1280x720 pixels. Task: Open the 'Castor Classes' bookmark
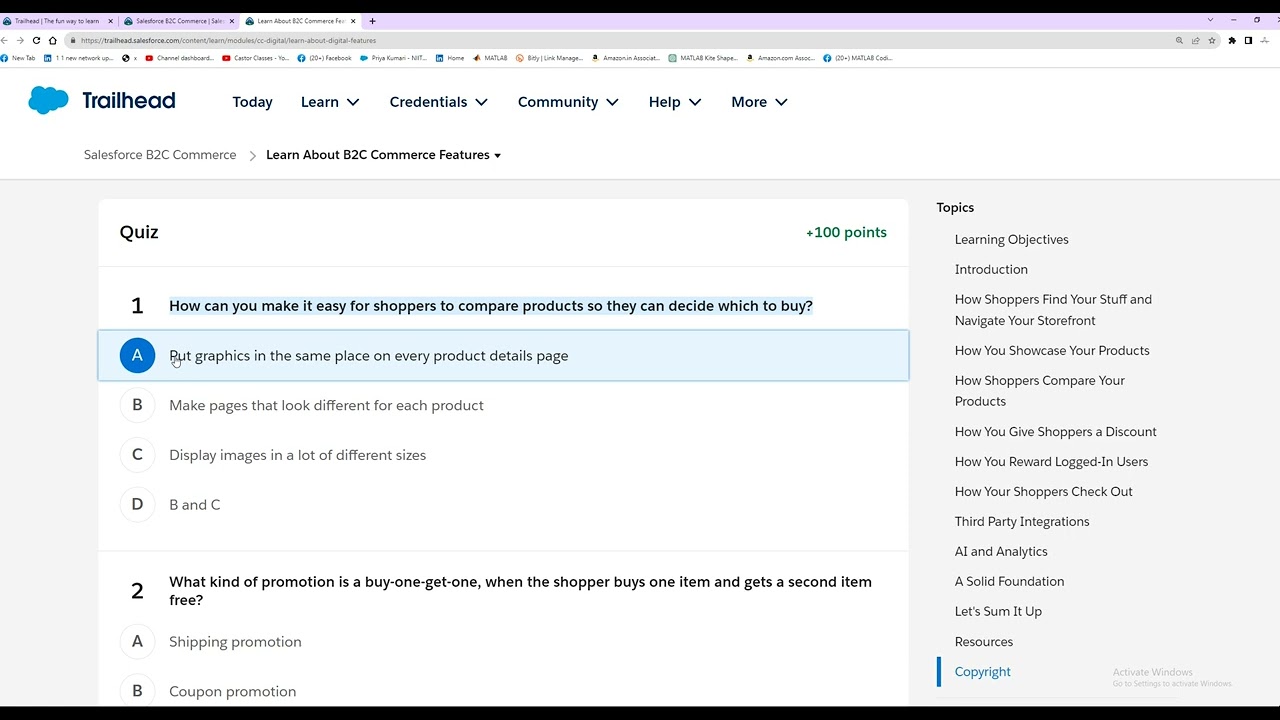point(256,58)
